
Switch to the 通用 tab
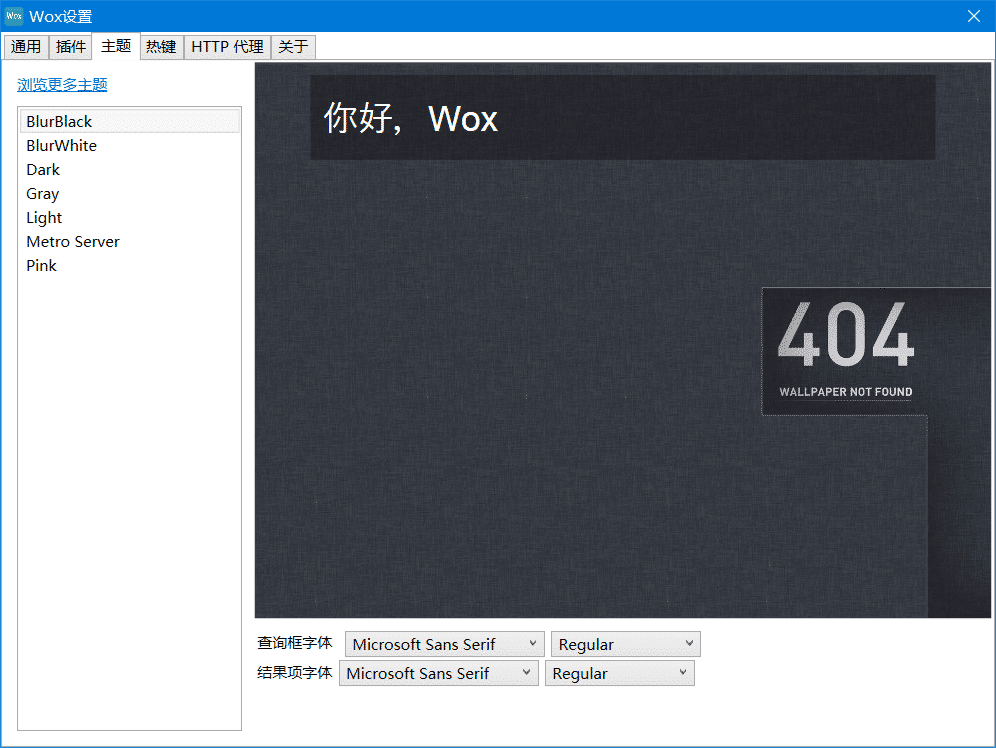click(26, 47)
